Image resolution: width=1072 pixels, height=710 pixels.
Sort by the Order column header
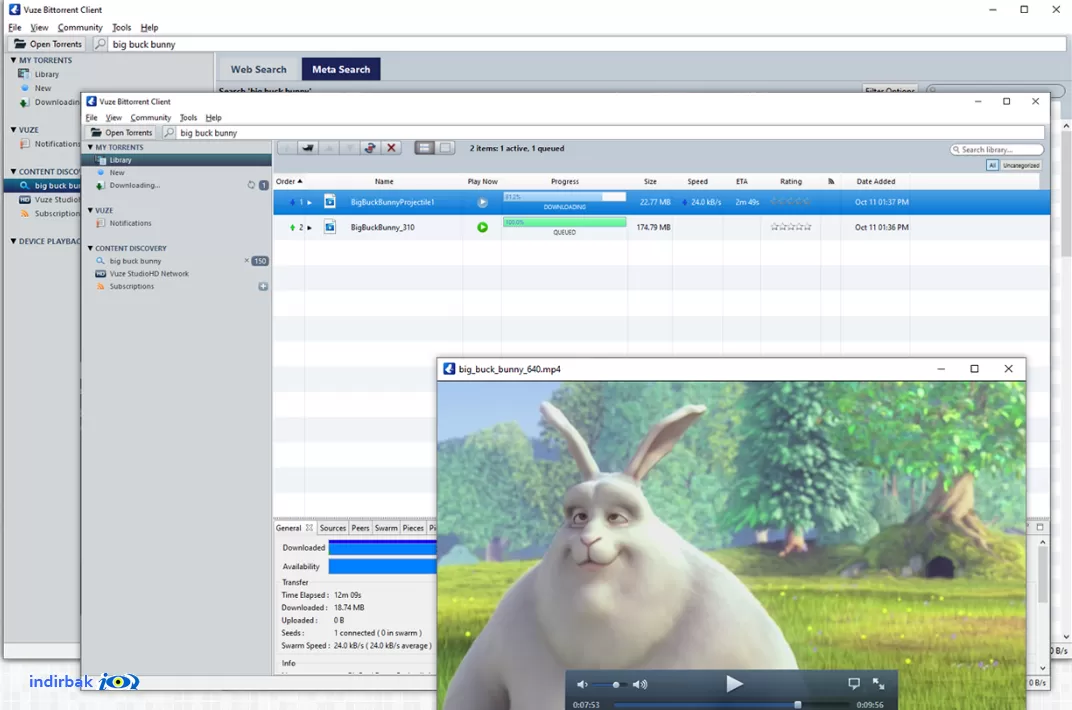[289, 181]
